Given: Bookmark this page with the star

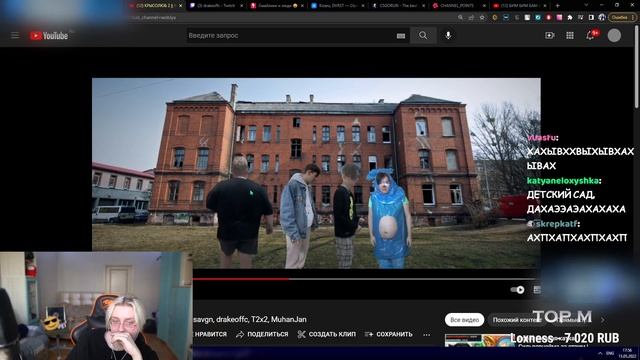Looking at the screenshot, I should (482, 18).
